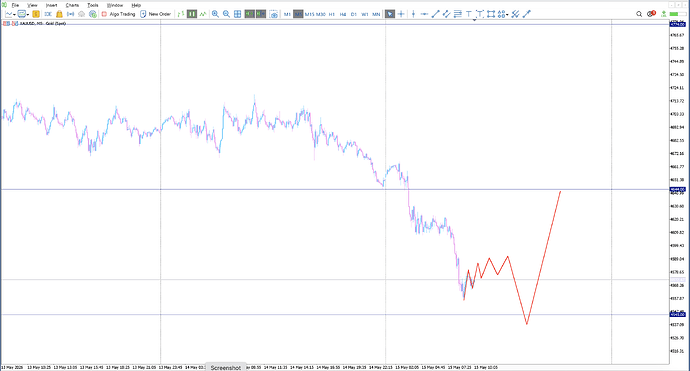Select MN timeframe
This screenshot has width=690, height=371.
376,14
